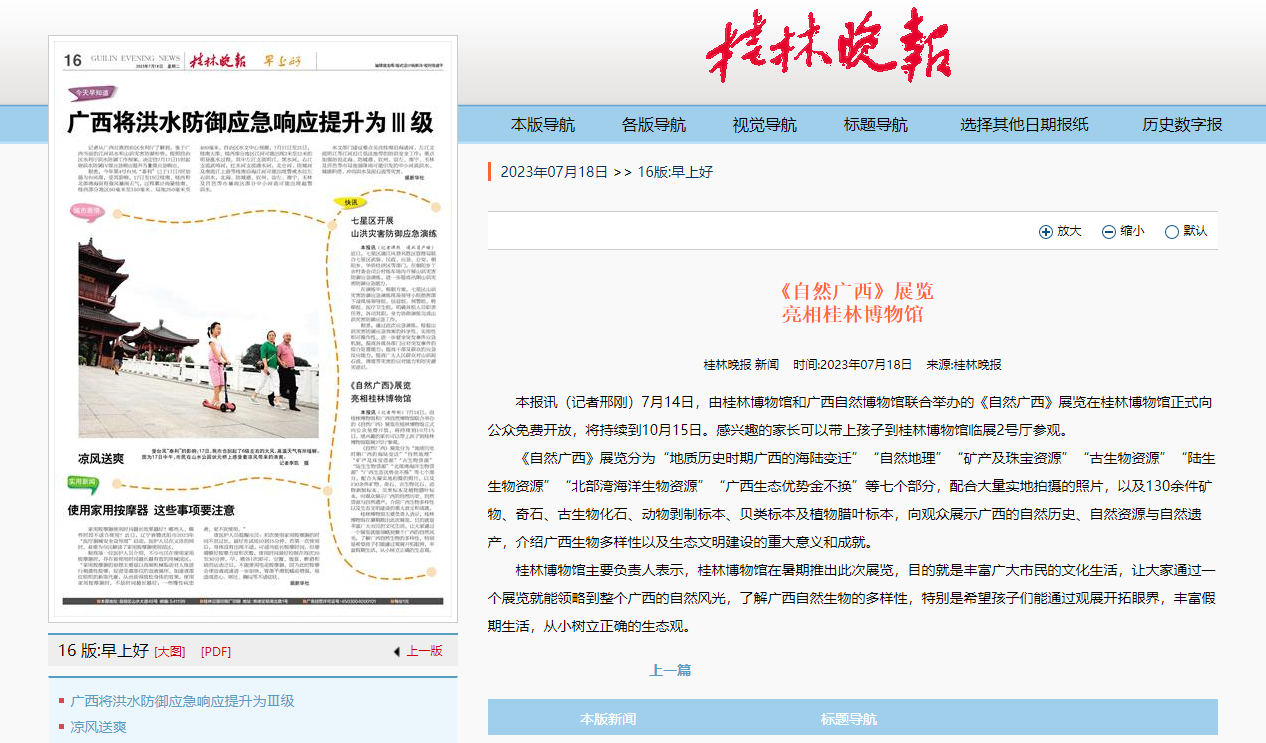Viewport: 1266px width, 743px height.
Task: Open 标题导航 in the blue navigation bar
Action: click(x=876, y=125)
